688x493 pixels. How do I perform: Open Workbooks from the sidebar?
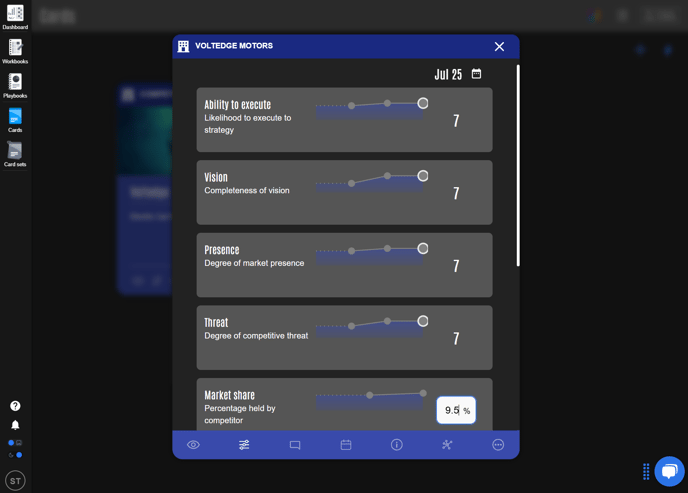coord(15,51)
